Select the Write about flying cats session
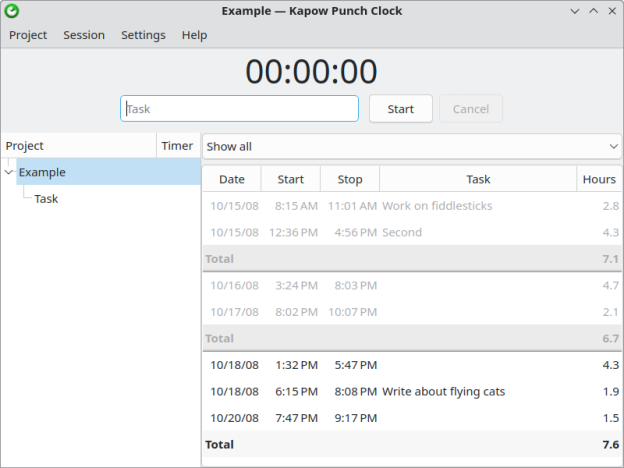 tap(443, 392)
